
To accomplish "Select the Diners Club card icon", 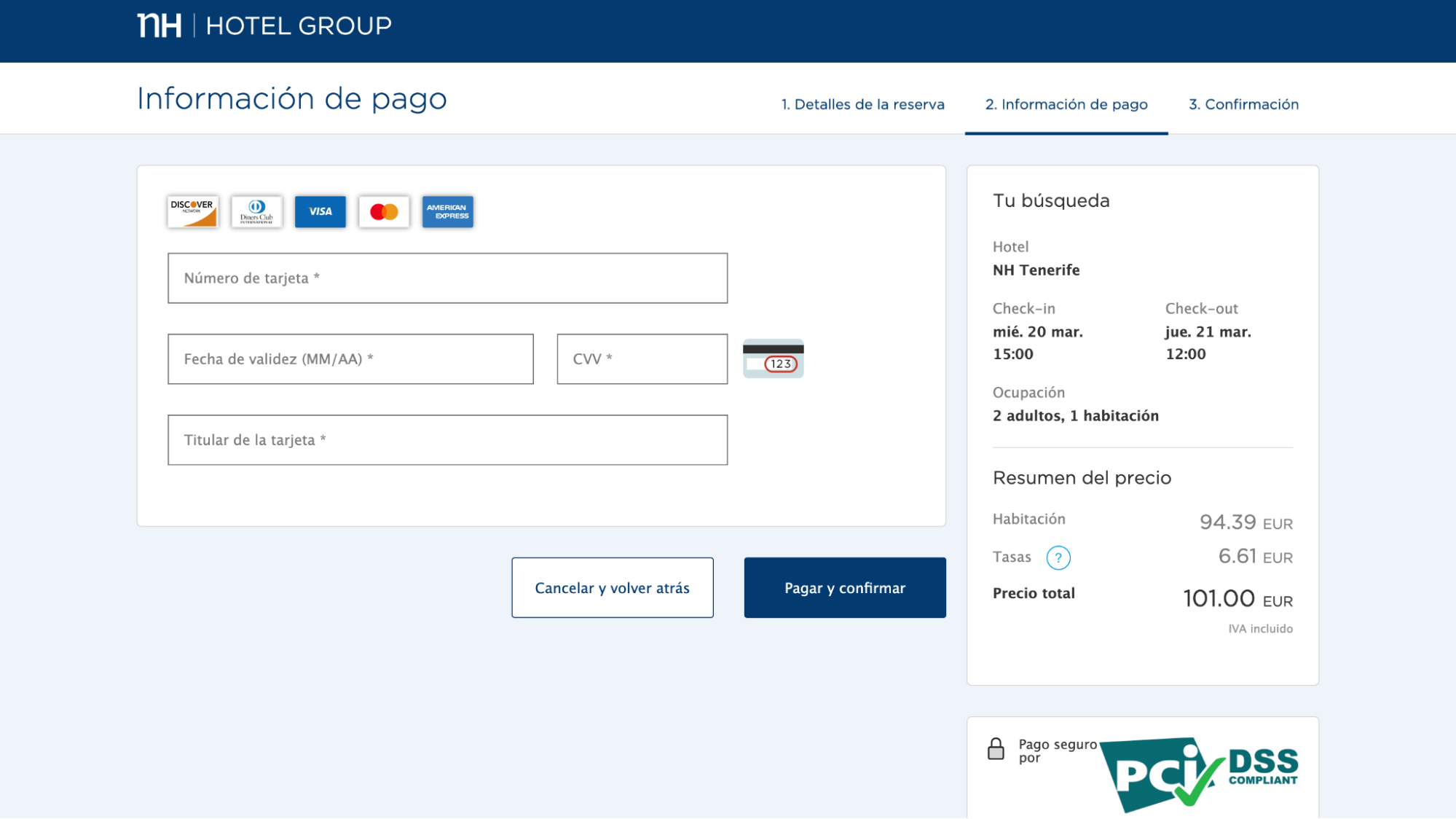I will [256, 211].
